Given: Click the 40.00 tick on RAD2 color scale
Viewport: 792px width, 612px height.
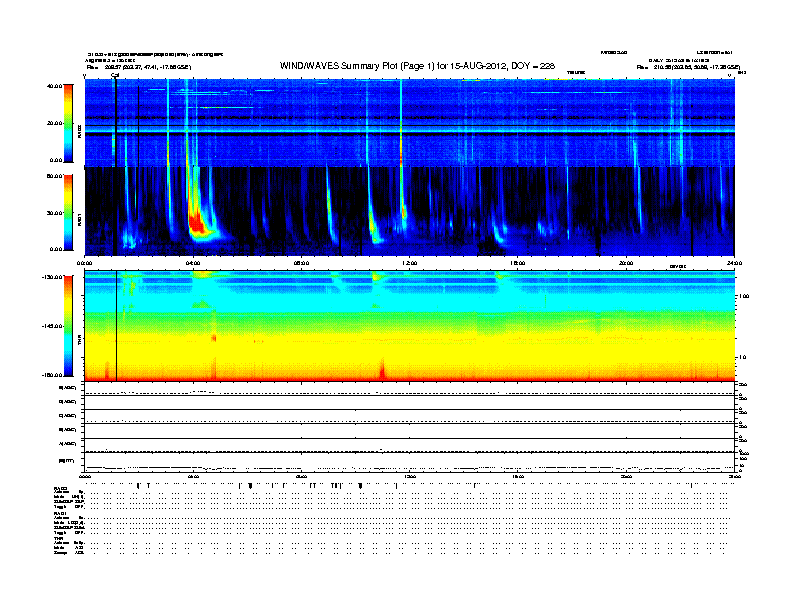Looking at the screenshot, I should [54, 86].
